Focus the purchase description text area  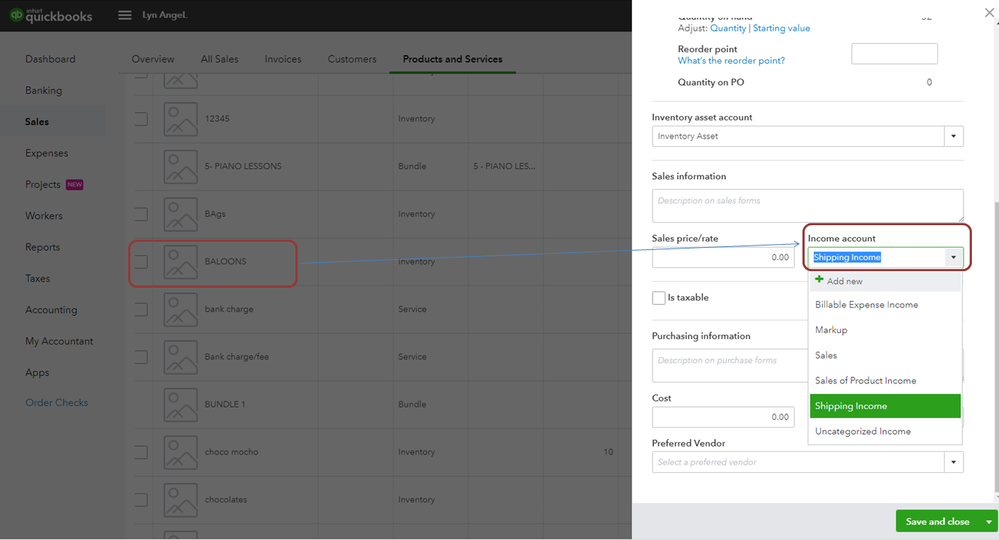click(x=730, y=365)
